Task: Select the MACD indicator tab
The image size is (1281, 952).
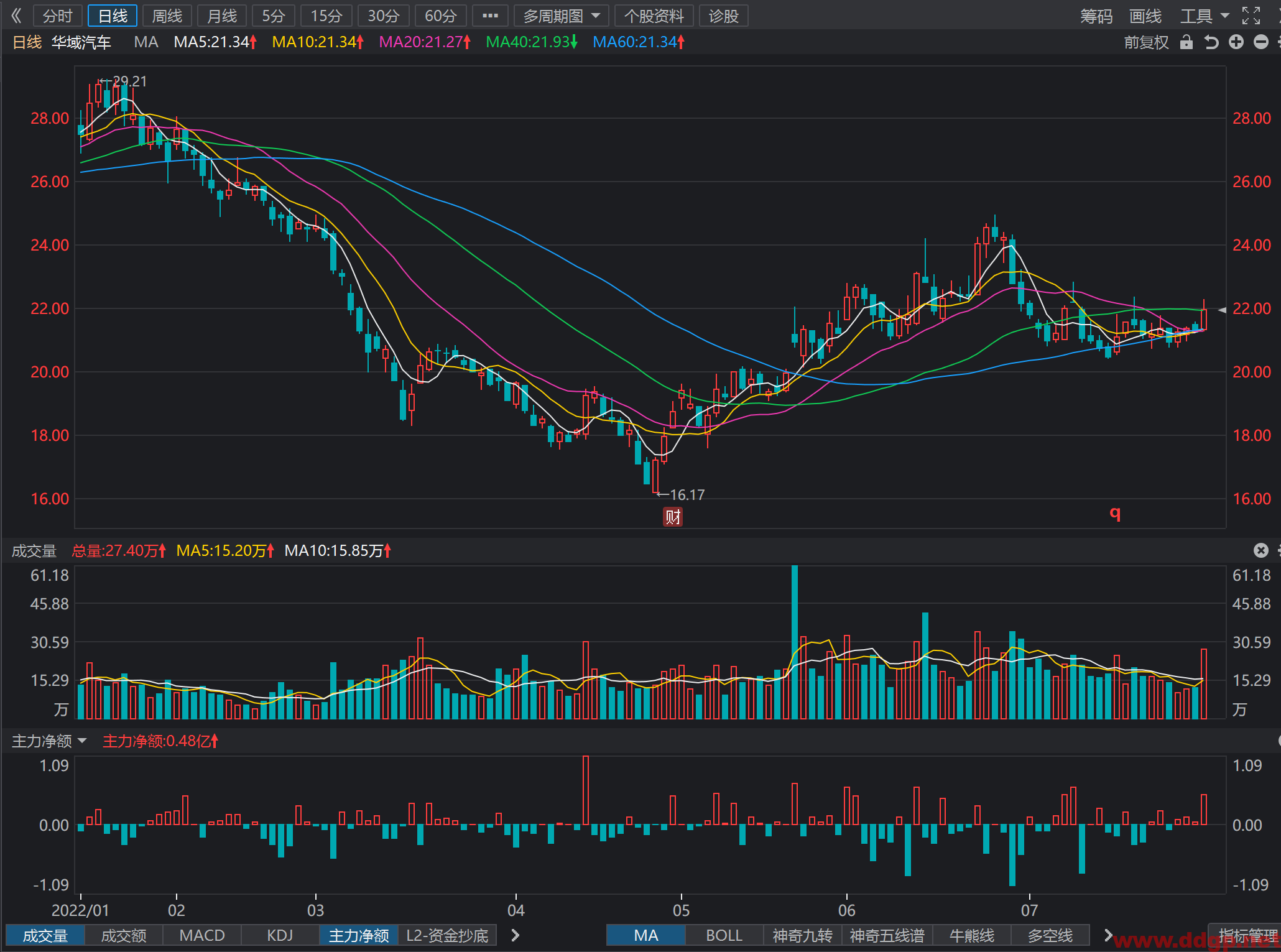Action: point(201,935)
